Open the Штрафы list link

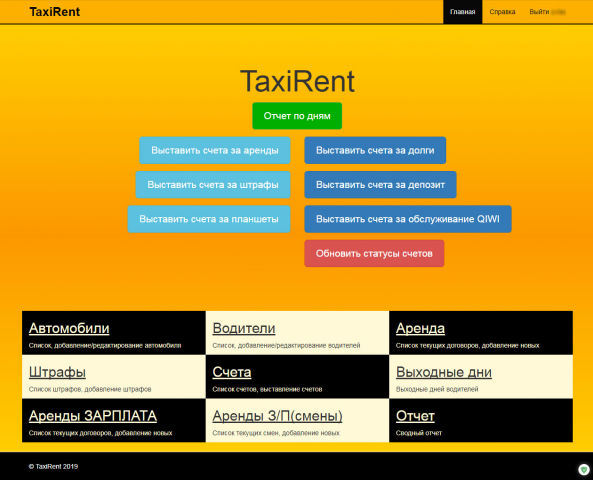coord(57,372)
